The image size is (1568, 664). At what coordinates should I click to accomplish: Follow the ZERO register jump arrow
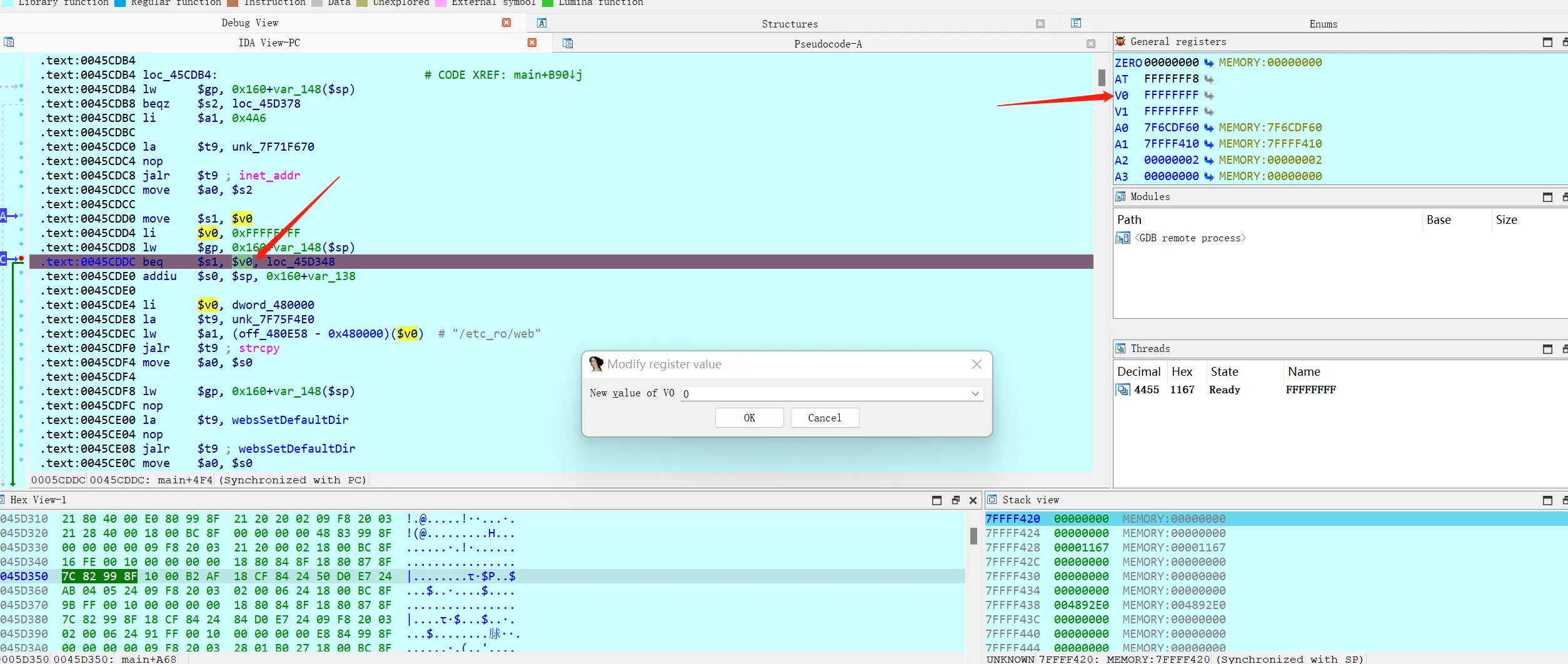pyautogui.click(x=1209, y=63)
